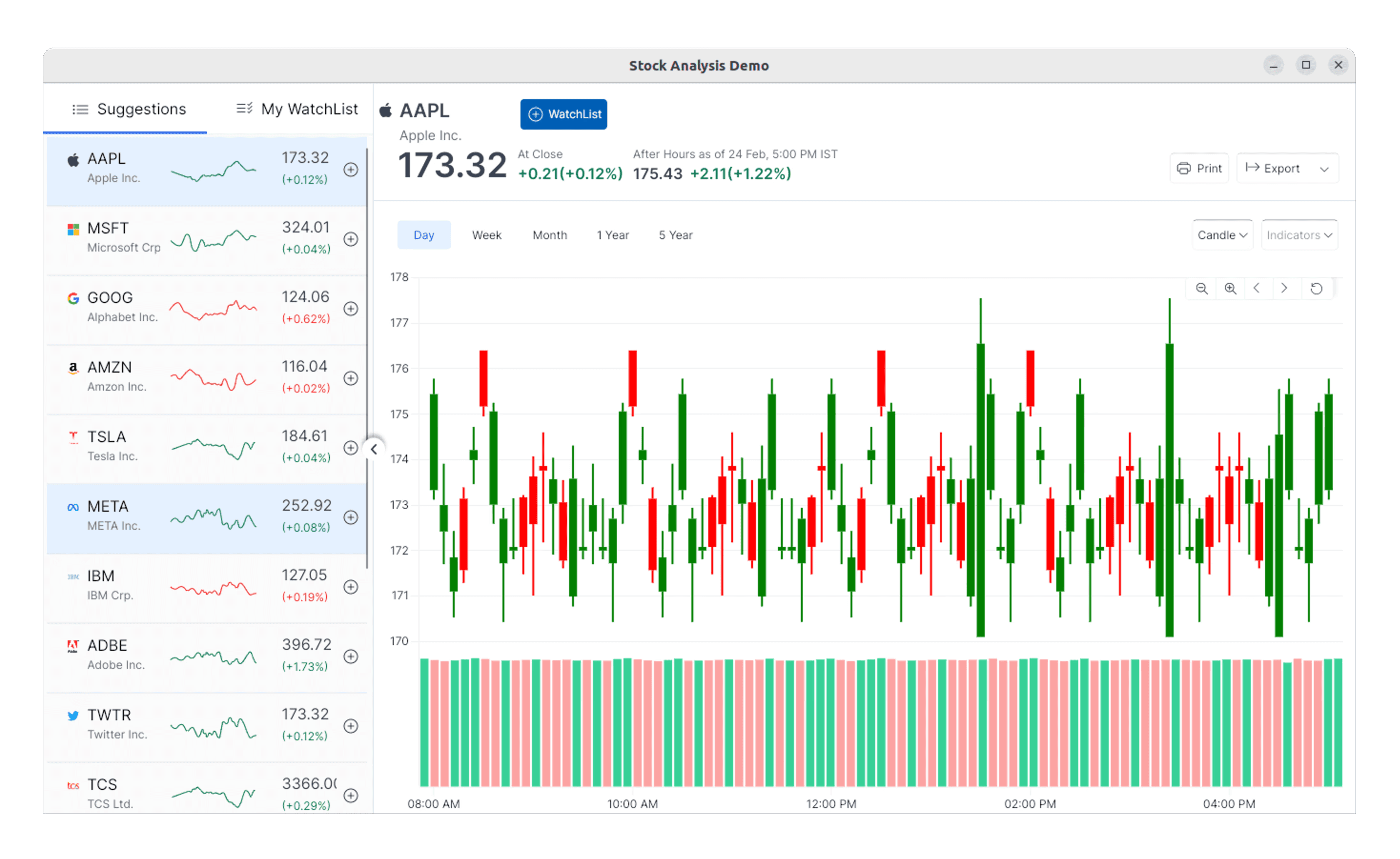Pan chart right with arrow icon
Screen dimensions: 1400x859
[x=1284, y=289]
